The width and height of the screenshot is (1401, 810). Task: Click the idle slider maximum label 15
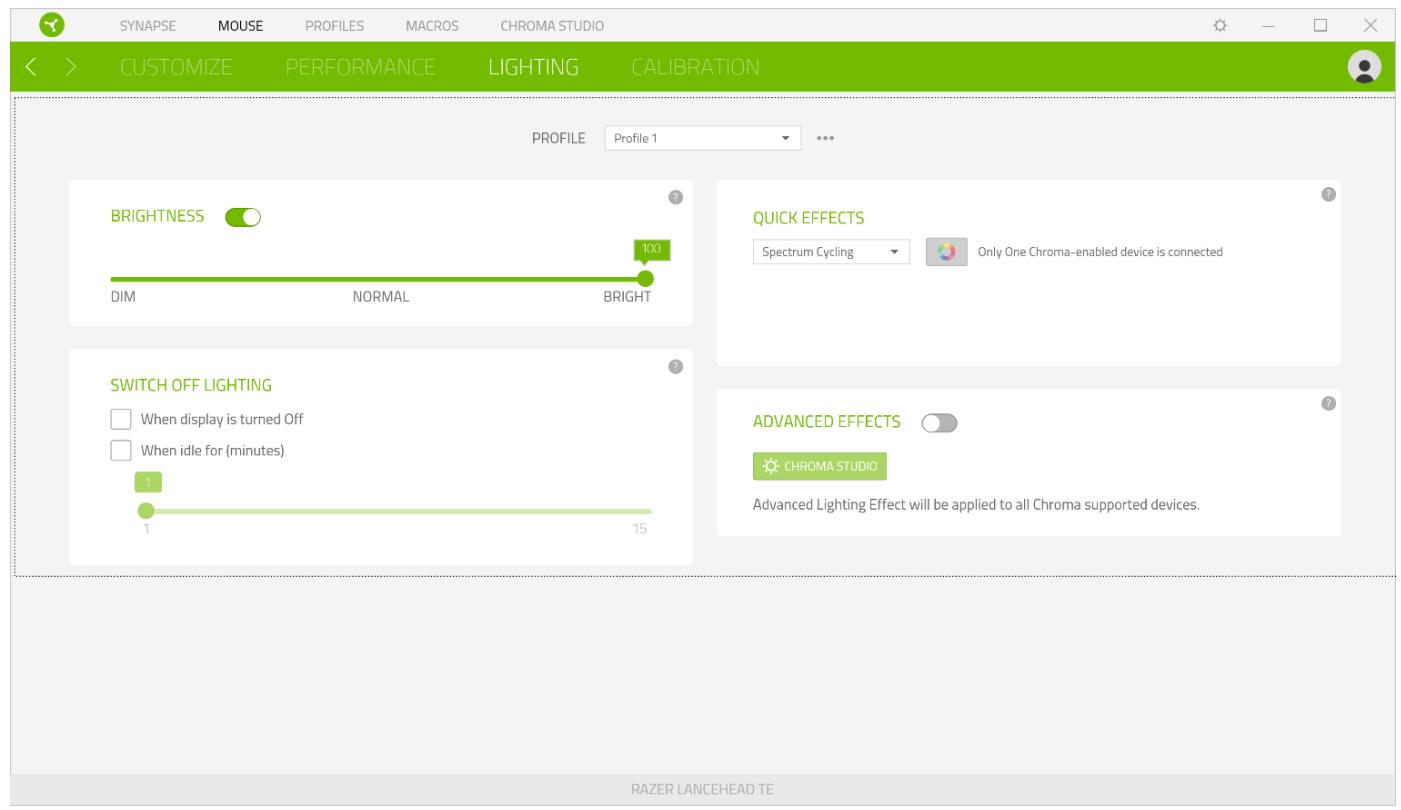click(640, 529)
